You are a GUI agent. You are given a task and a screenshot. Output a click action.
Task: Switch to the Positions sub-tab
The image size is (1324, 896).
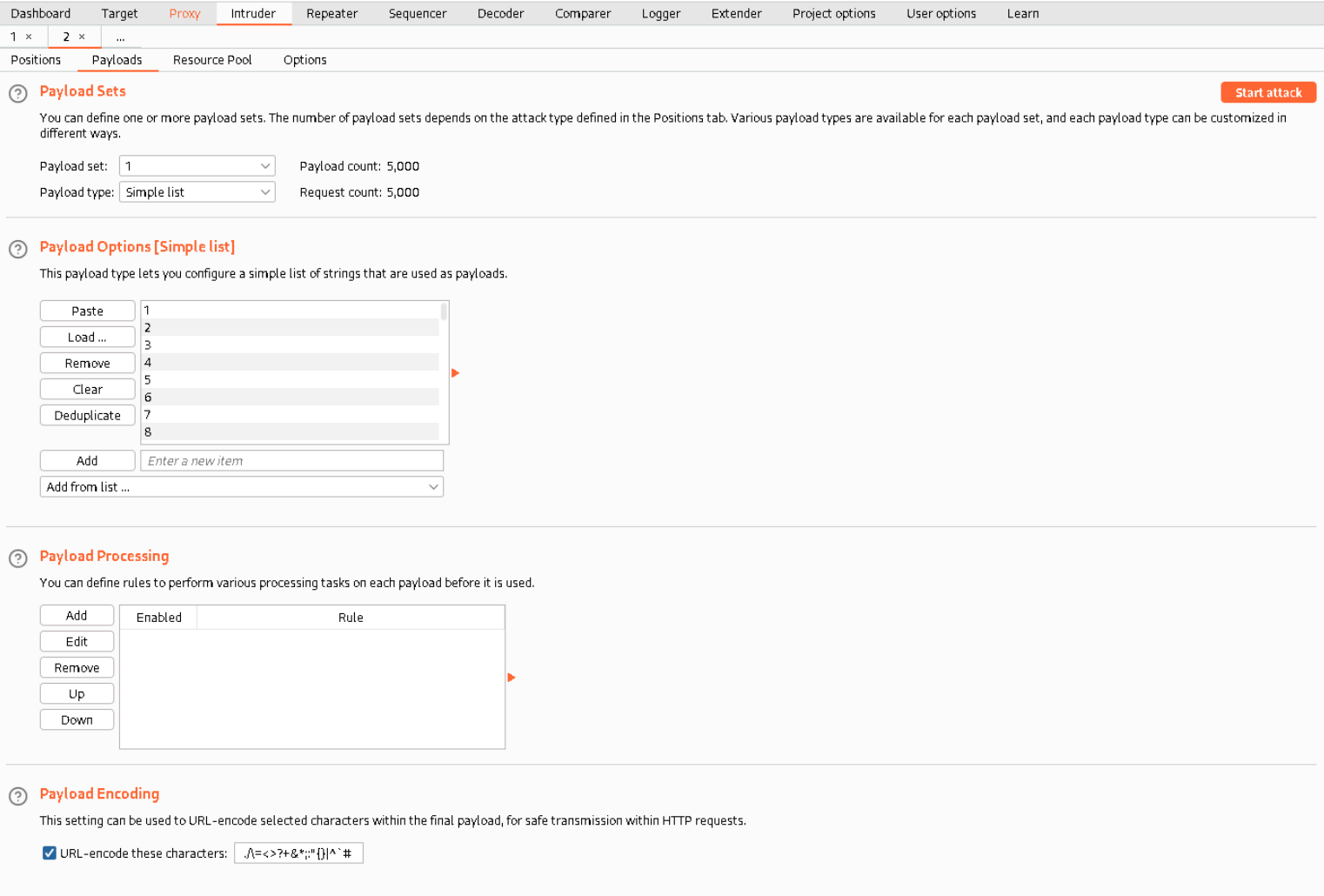click(36, 60)
